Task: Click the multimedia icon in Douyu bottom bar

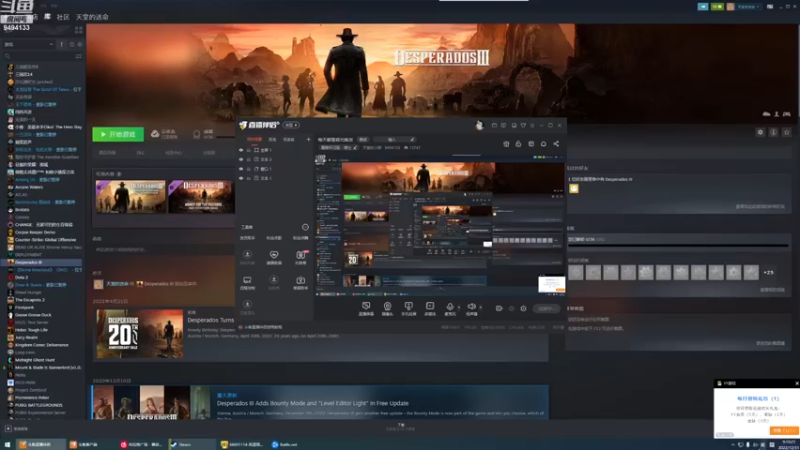Action: tap(430, 308)
